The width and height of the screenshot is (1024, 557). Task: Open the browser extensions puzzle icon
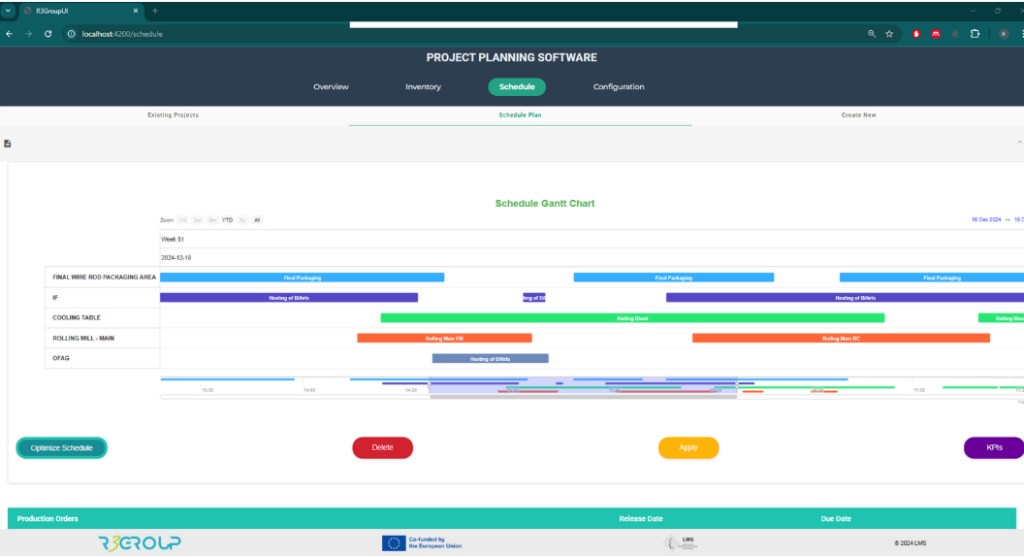(975, 33)
